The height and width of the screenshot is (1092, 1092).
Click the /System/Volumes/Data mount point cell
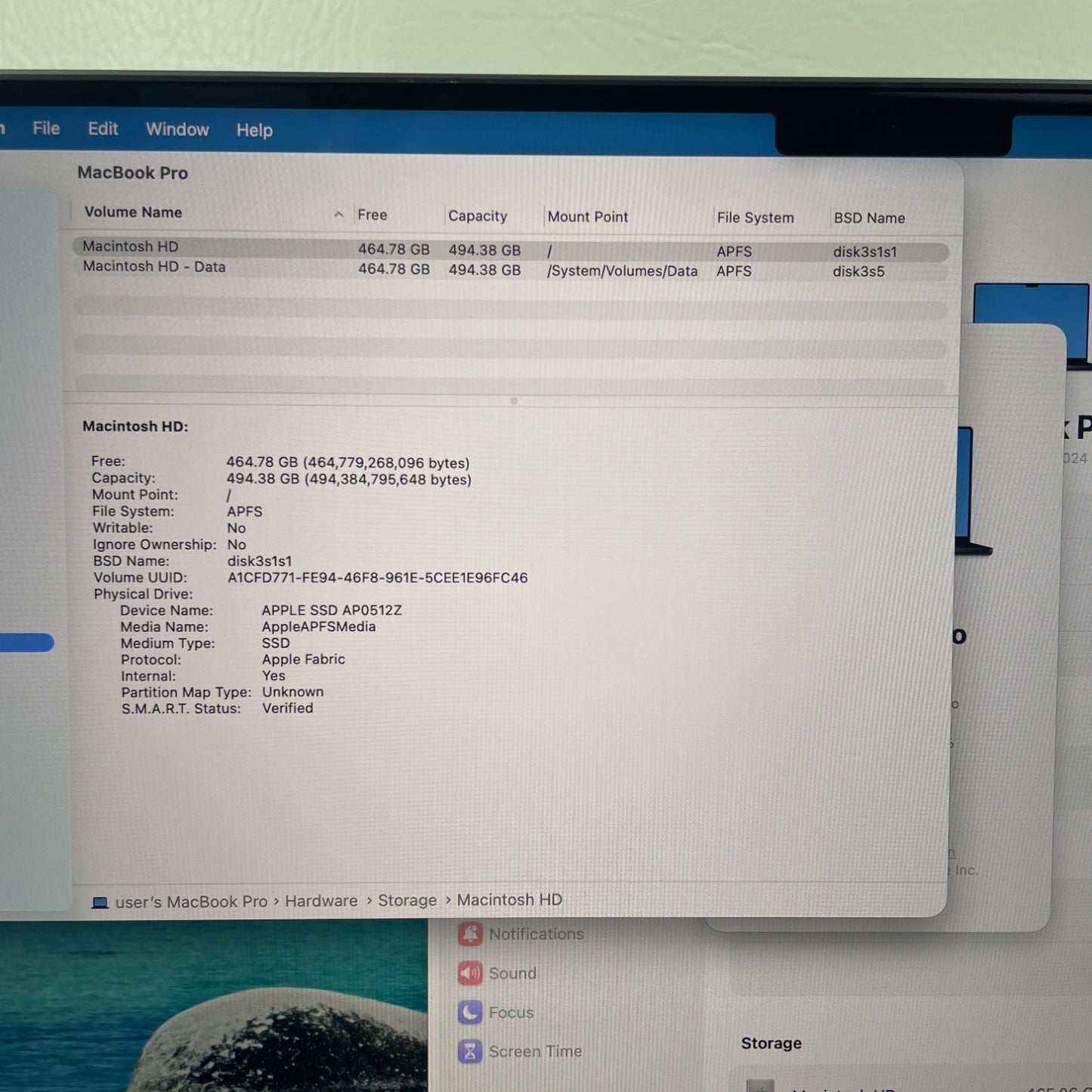[x=622, y=271]
